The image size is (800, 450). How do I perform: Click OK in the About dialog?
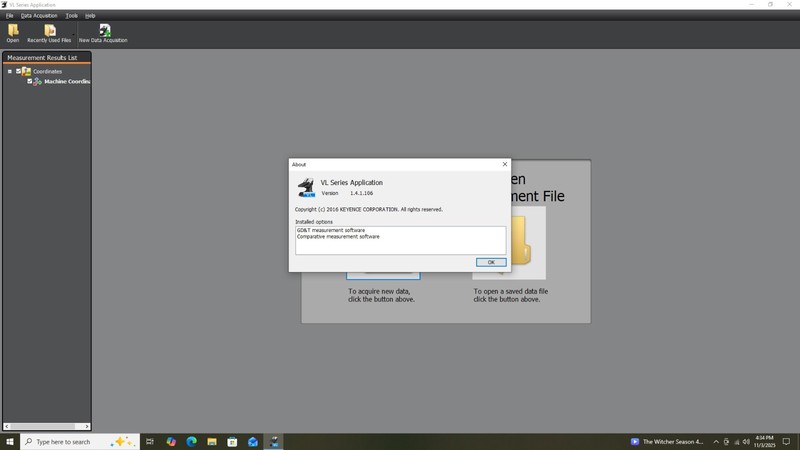tap(491, 262)
